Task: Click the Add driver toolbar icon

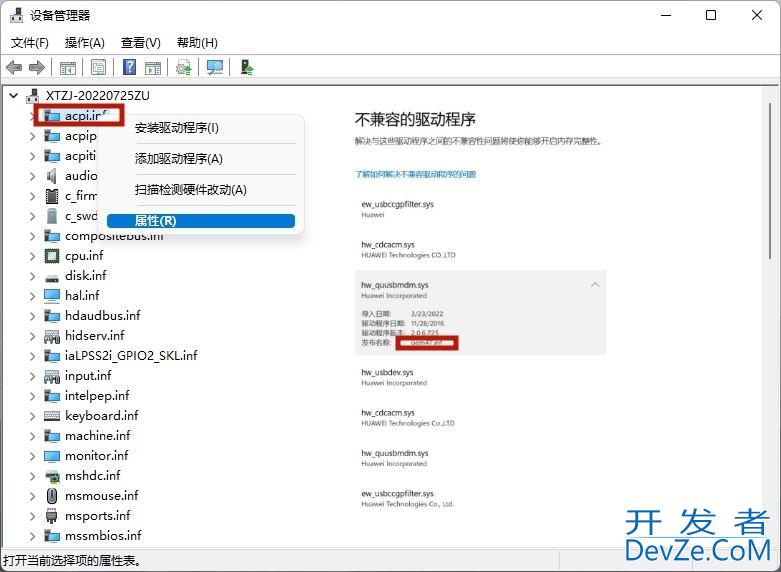Action: (246, 67)
